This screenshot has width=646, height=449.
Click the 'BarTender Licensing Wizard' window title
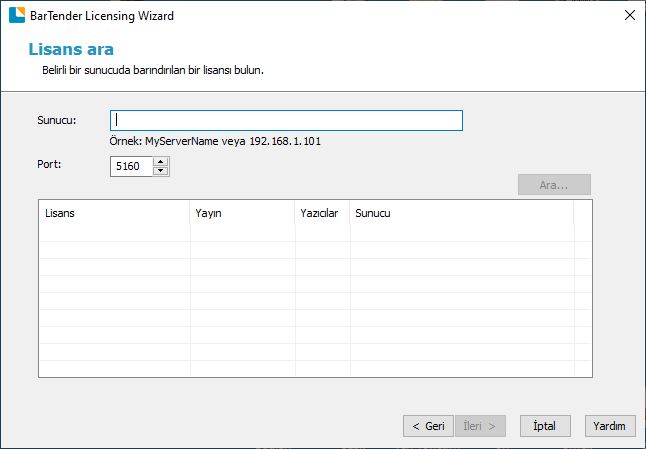pyautogui.click(x=102, y=16)
